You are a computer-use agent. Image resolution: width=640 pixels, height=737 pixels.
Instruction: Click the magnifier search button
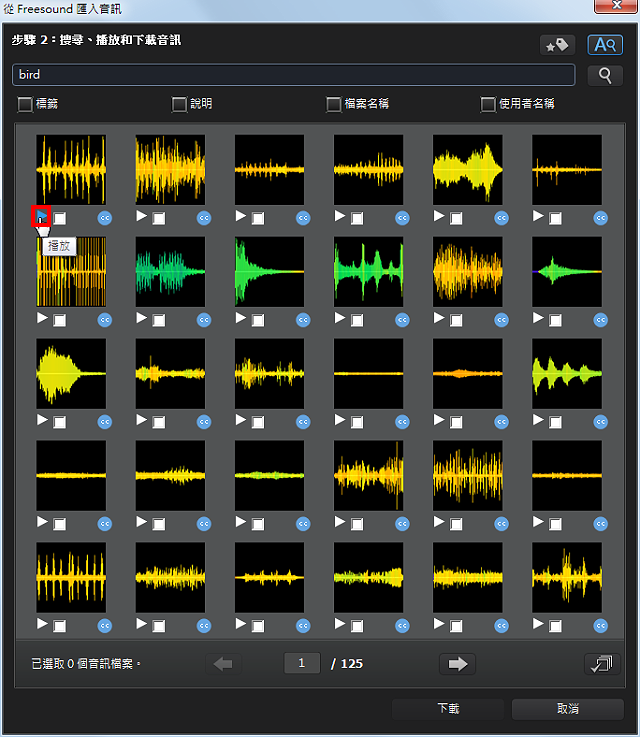(x=605, y=75)
